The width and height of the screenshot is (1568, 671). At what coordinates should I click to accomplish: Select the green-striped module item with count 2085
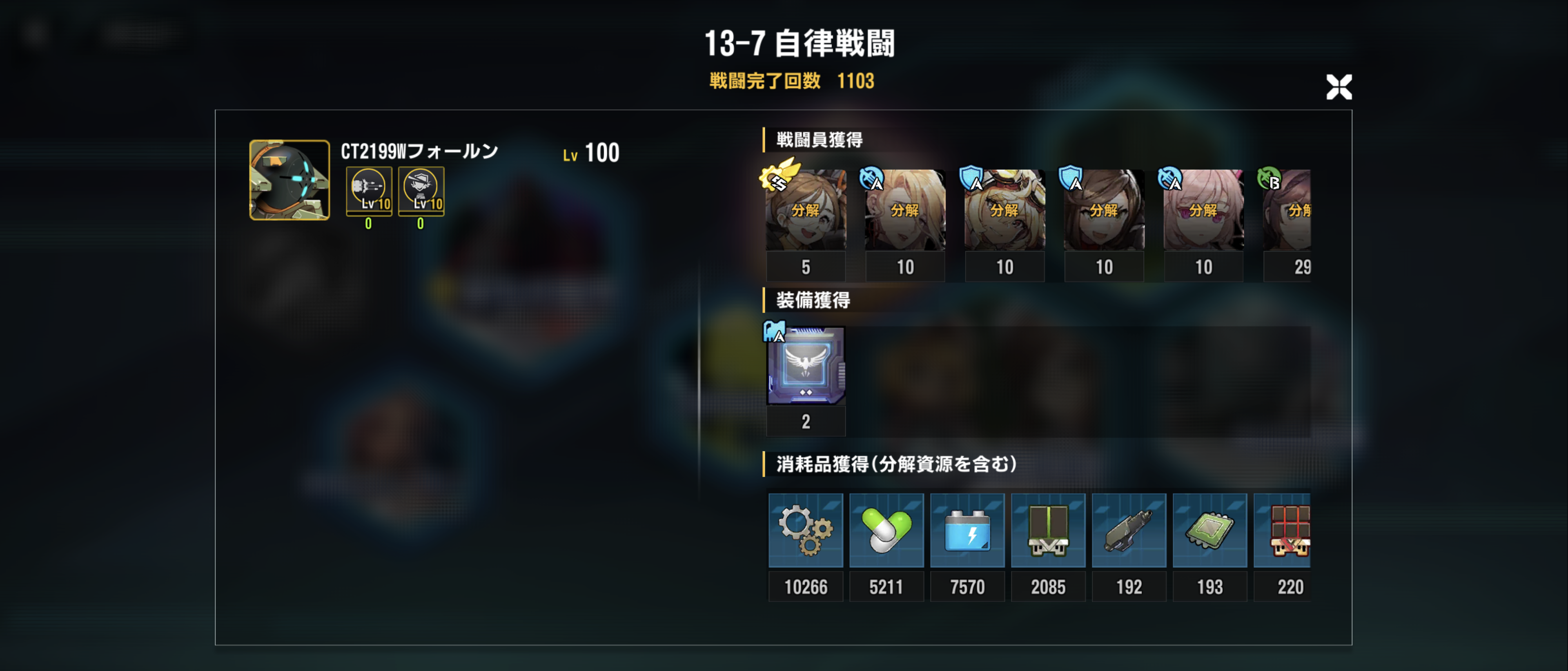click(1048, 531)
